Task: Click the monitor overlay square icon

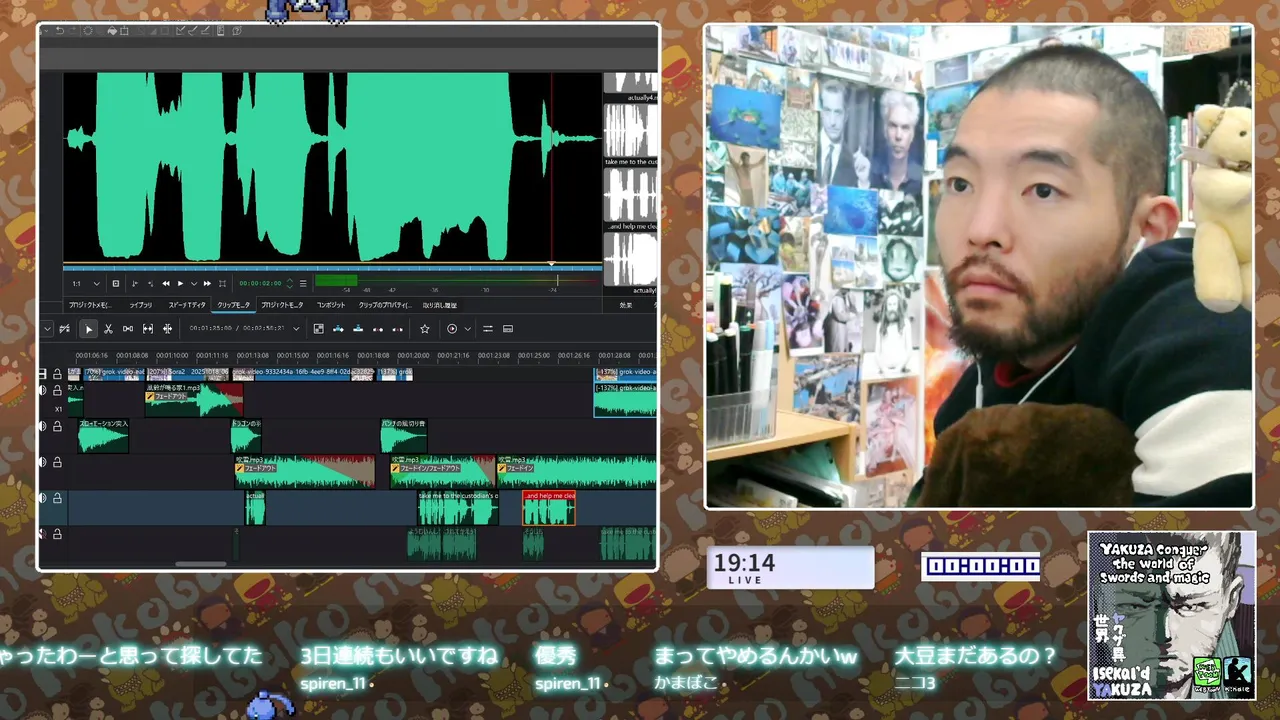Action: pos(115,283)
